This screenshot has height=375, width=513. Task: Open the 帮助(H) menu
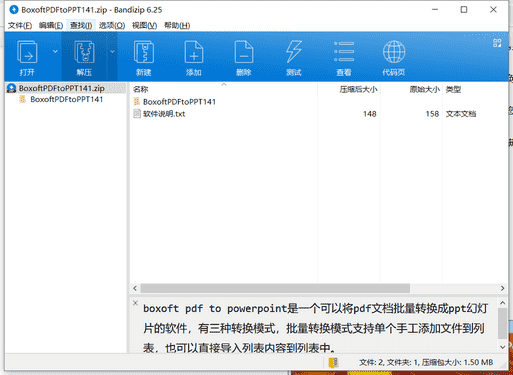click(177, 25)
